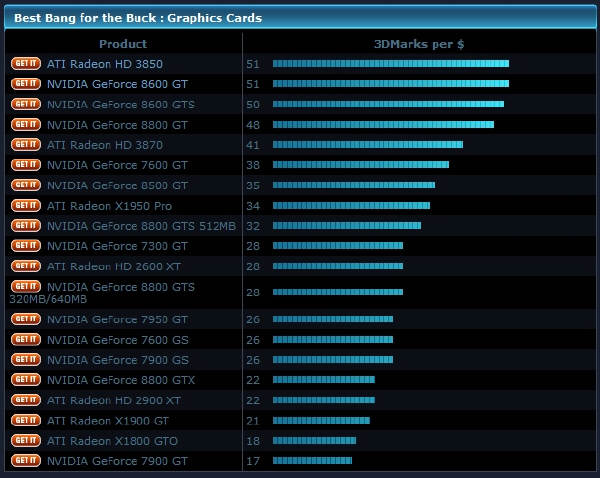This screenshot has height=478, width=600.
Task: Open the ATI Radeon X1800 GTO link
Action: point(112,441)
